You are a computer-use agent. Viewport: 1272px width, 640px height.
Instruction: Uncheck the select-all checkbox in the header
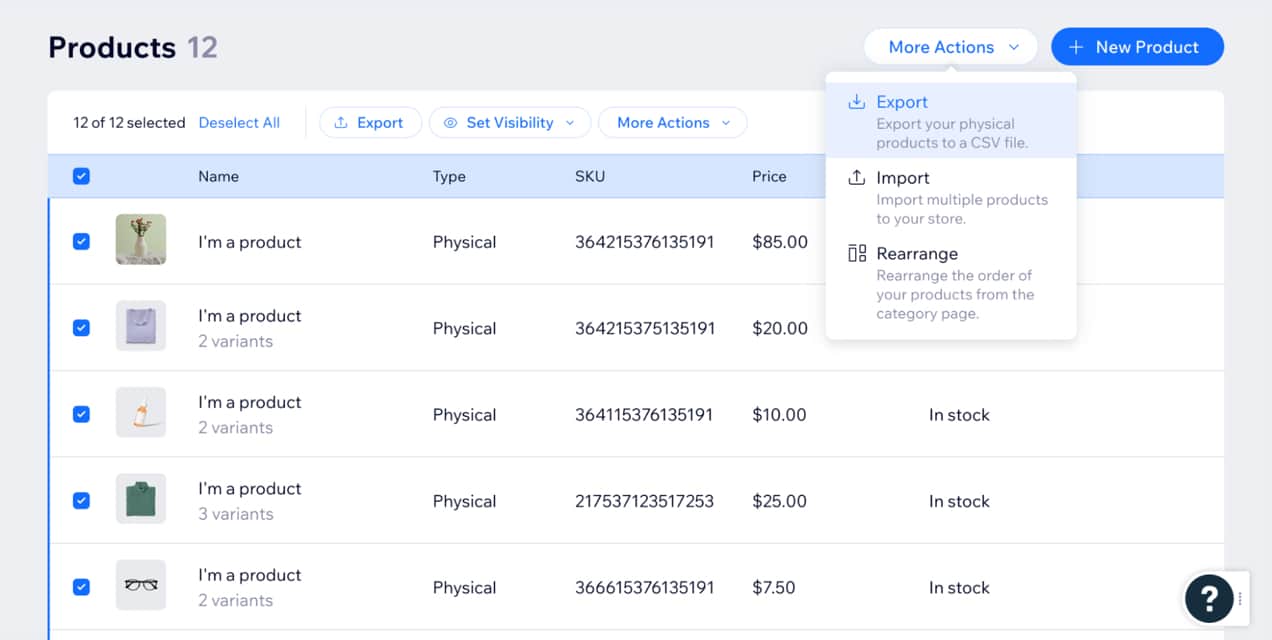point(81,176)
